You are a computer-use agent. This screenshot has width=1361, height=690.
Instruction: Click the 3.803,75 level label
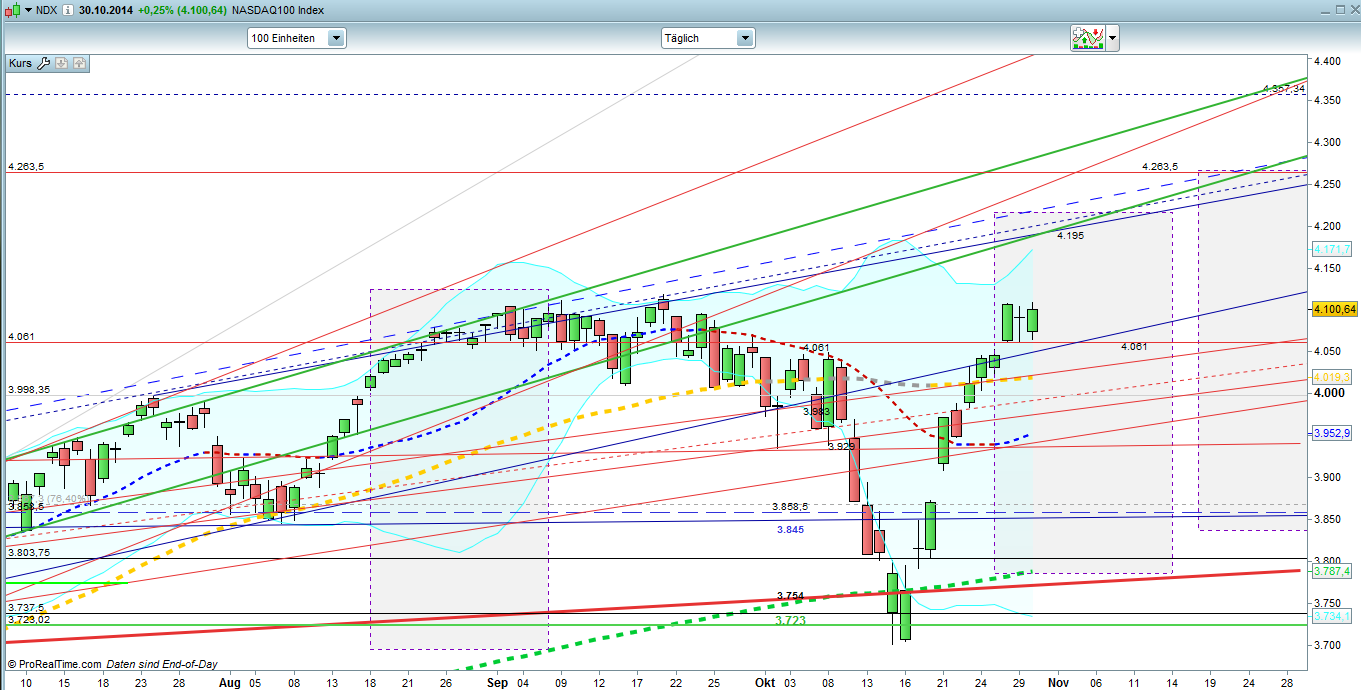[x=27, y=552]
